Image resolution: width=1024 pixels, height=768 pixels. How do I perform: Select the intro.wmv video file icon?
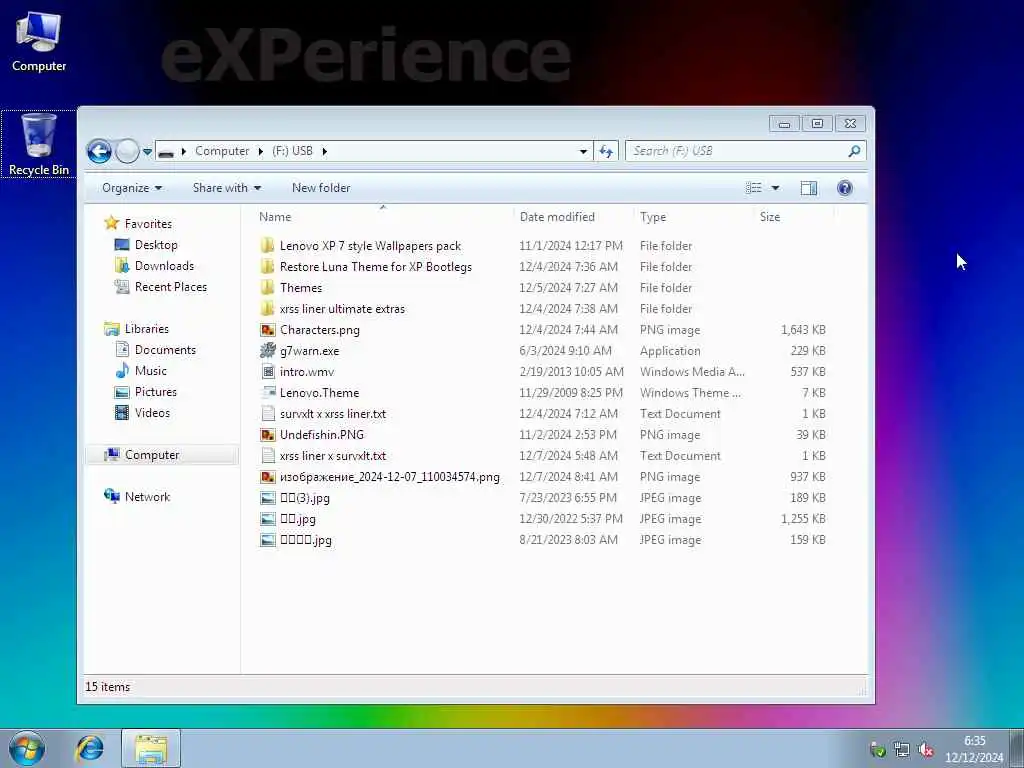click(267, 372)
